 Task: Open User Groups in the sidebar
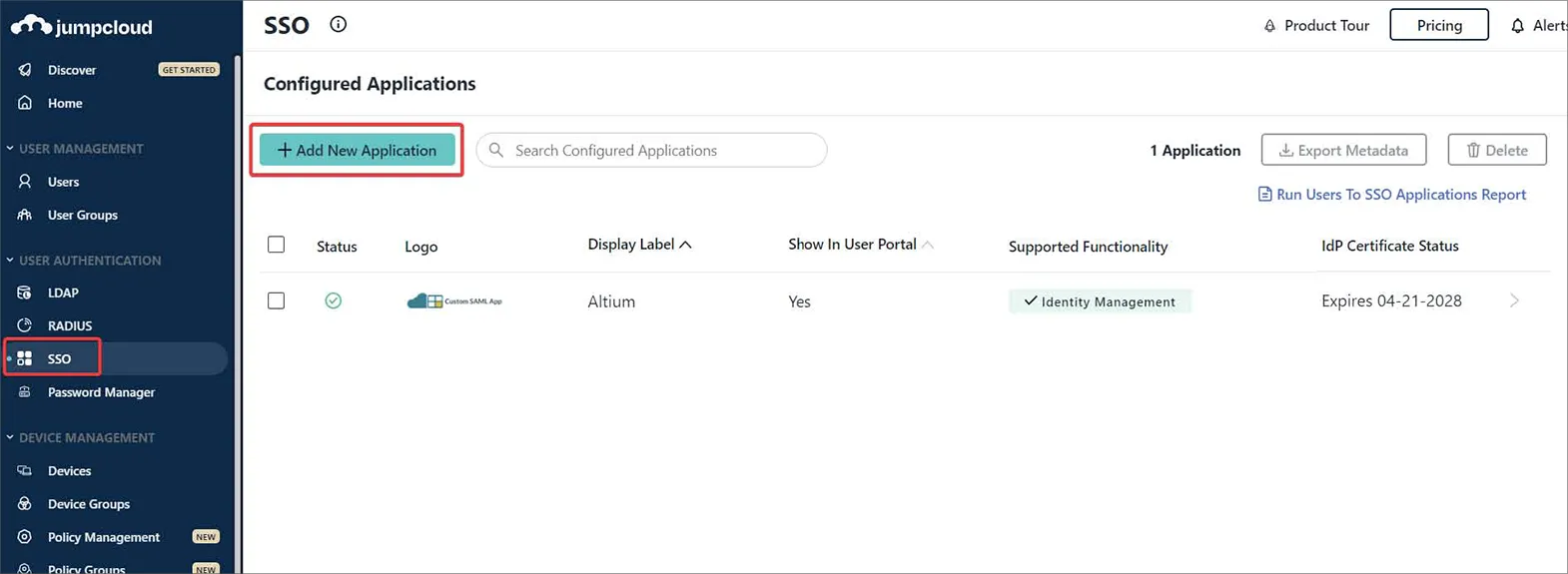[x=82, y=215]
